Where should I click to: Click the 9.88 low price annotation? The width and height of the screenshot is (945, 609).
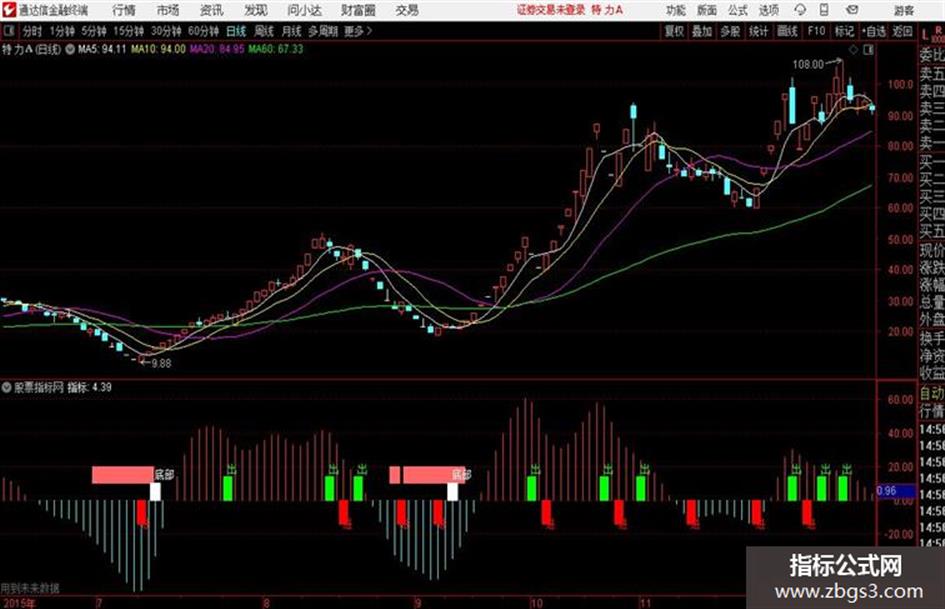(161, 364)
